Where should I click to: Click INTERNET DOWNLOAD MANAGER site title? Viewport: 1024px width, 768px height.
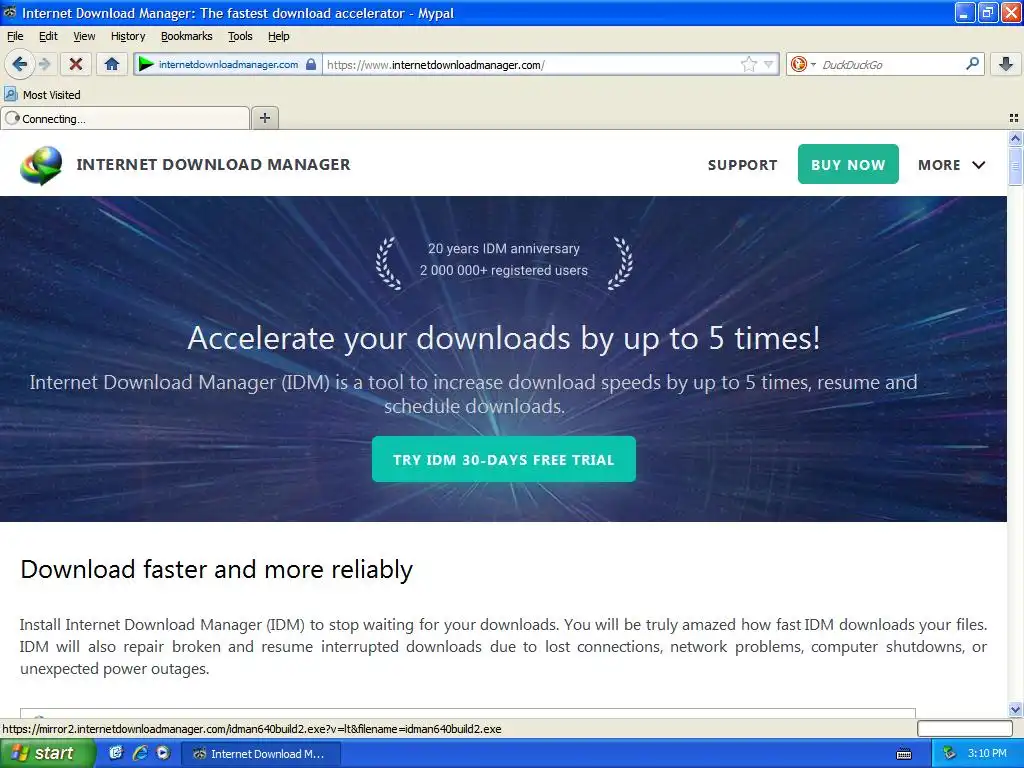(x=214, y=165)
